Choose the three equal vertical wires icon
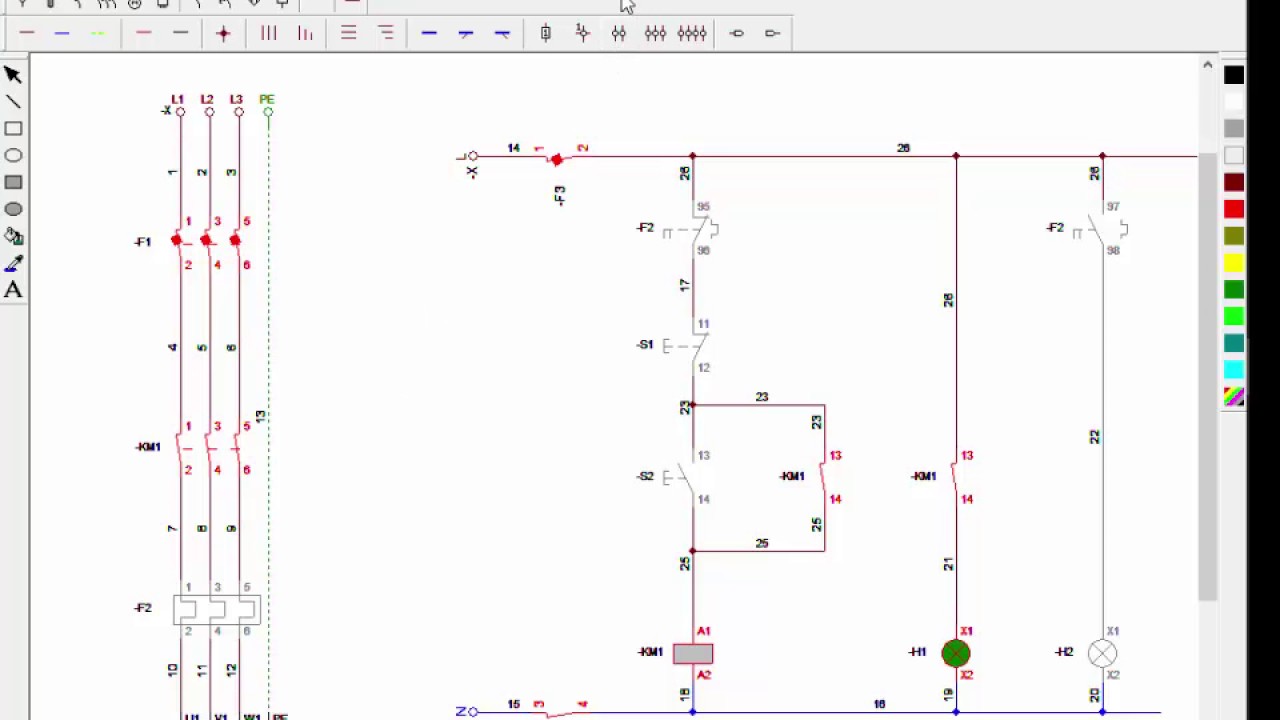Image resolution: width=1280 pixels, height=720 pixels. point(268,33)
